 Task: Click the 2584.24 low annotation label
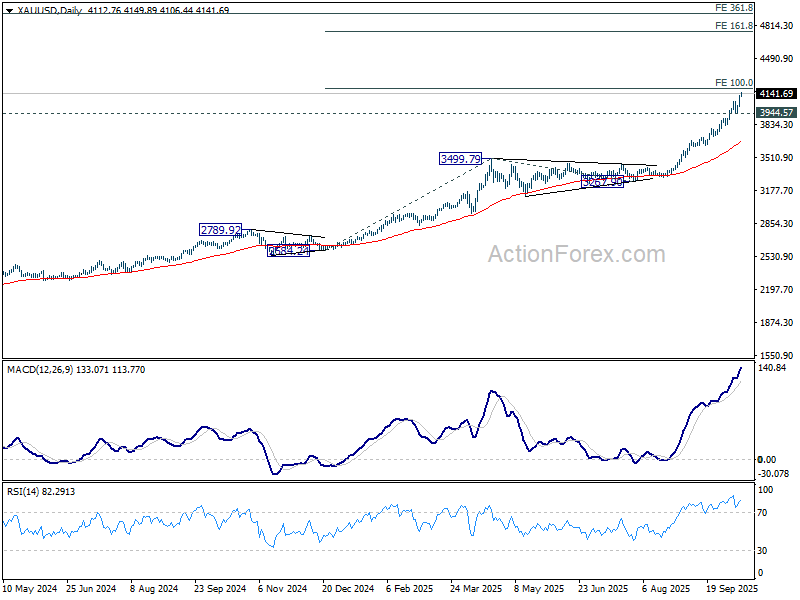[x=288, y=251]
